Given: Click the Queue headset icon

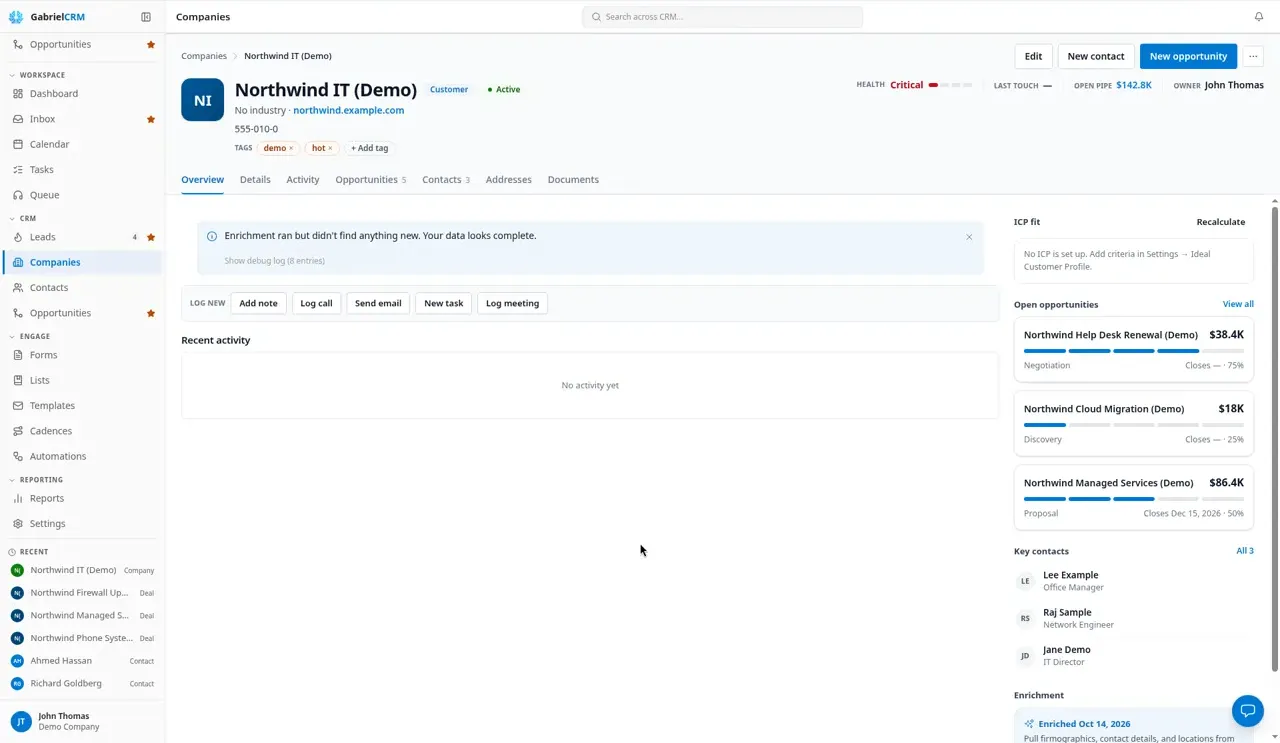Looking at the screenshot, I should [18, 195].
